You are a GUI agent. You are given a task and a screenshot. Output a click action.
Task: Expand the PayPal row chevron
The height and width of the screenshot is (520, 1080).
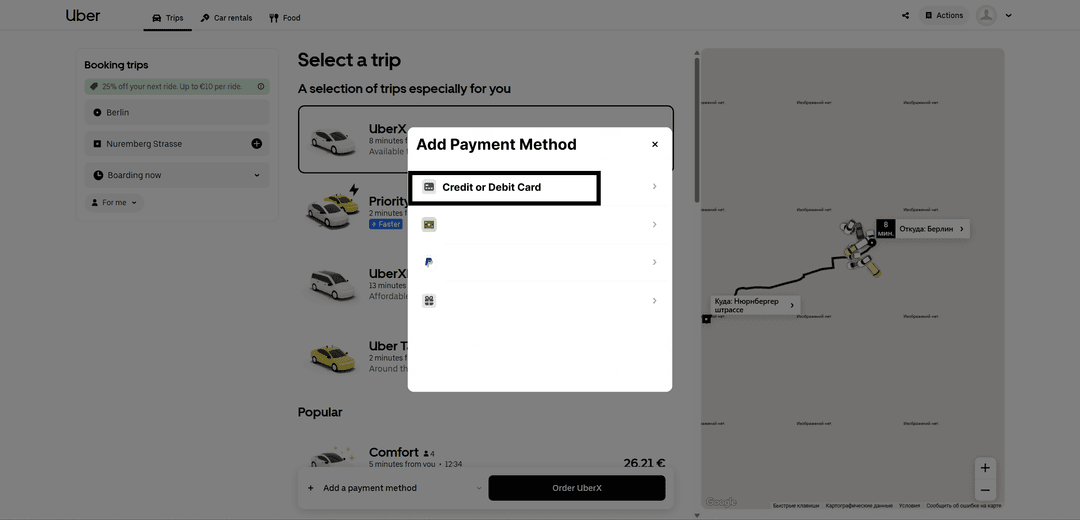(x=654, y=262)
